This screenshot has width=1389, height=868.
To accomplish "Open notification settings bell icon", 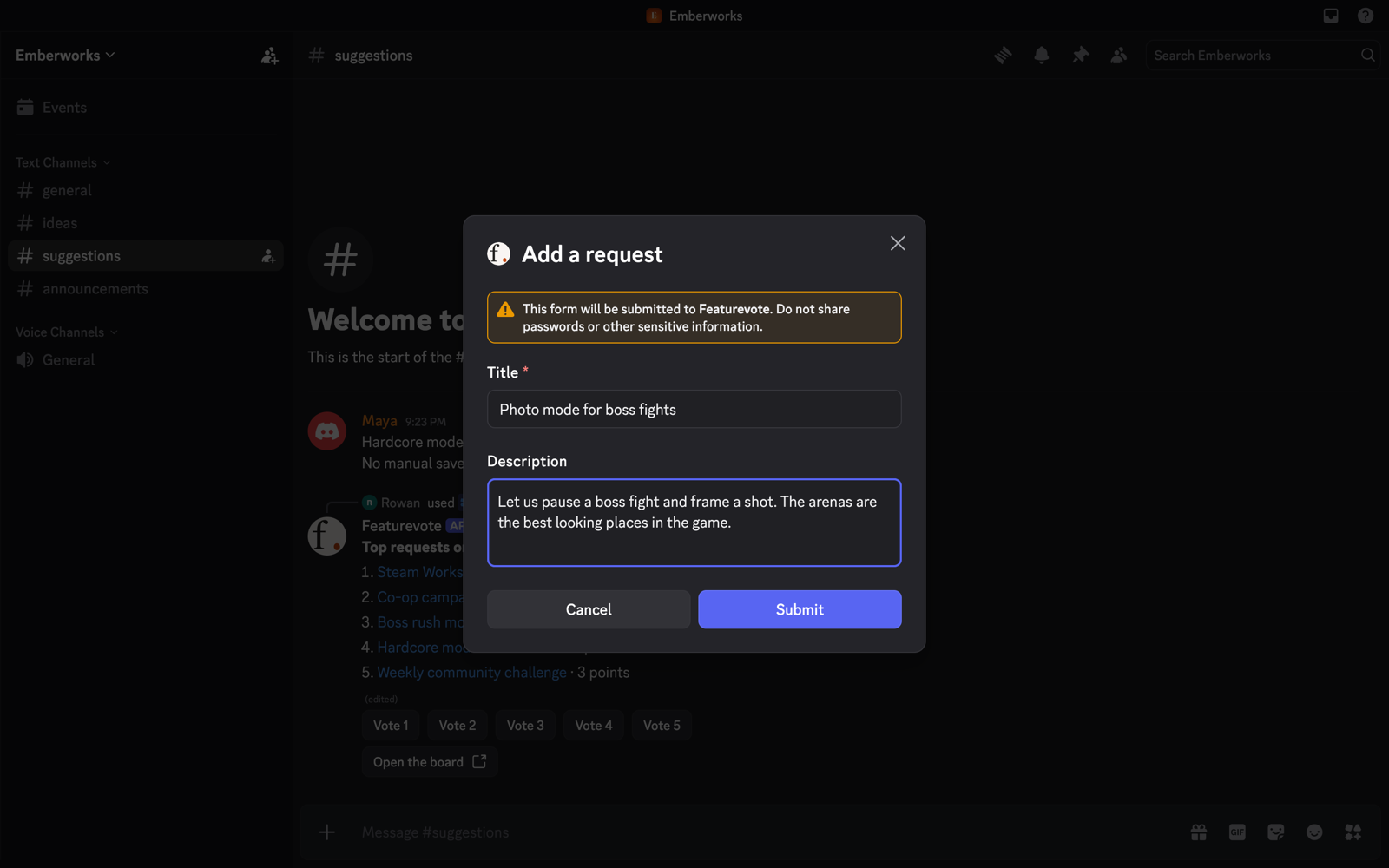I will coord(1042,56).
